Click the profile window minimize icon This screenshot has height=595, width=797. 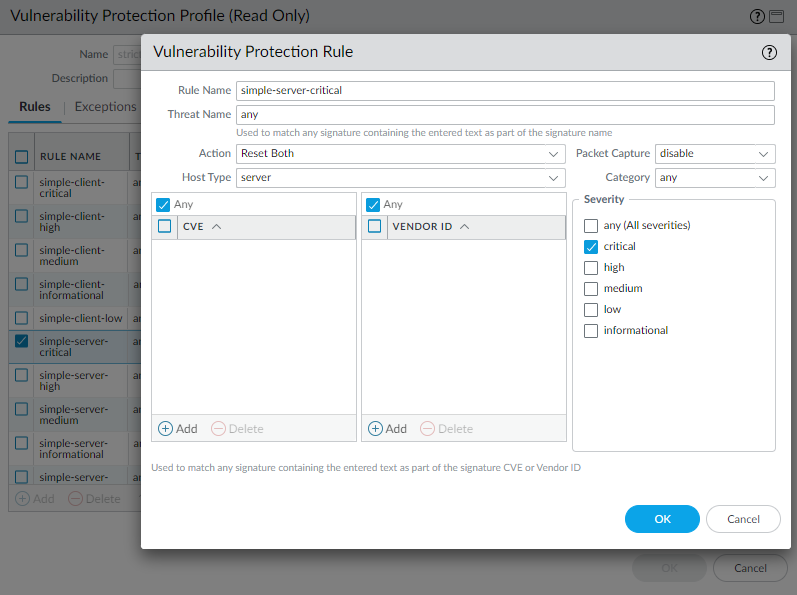coord(777,17)
